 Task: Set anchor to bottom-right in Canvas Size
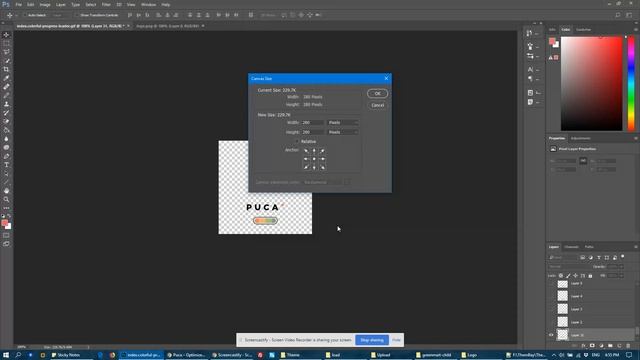[322, 167]
